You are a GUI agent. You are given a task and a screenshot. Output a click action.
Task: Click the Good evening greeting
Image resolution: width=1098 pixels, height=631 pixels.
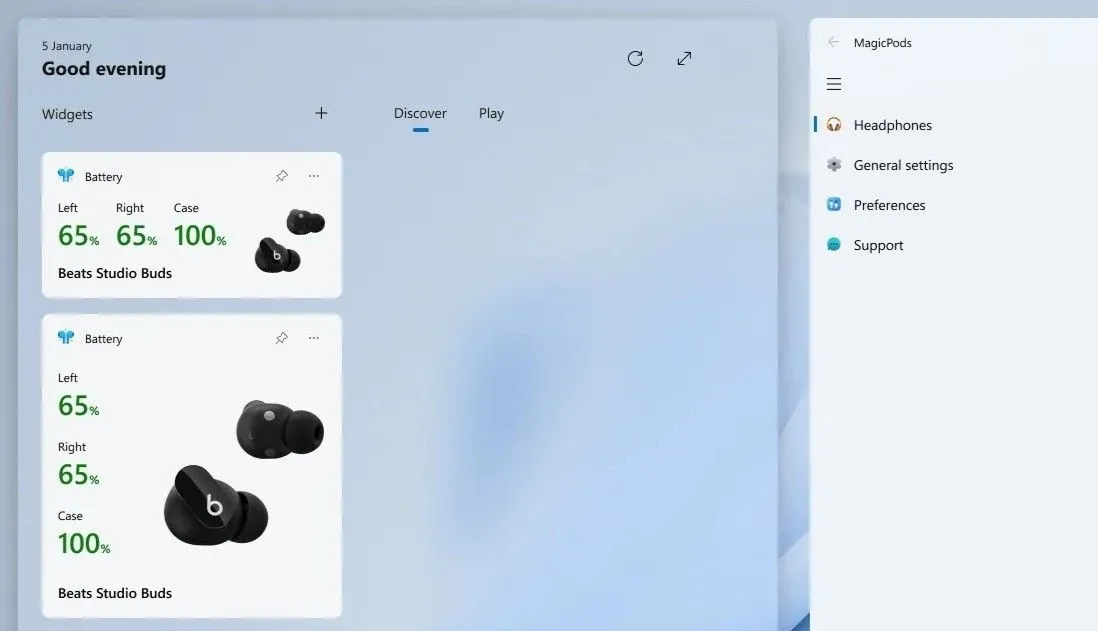[x=104, y=69]
